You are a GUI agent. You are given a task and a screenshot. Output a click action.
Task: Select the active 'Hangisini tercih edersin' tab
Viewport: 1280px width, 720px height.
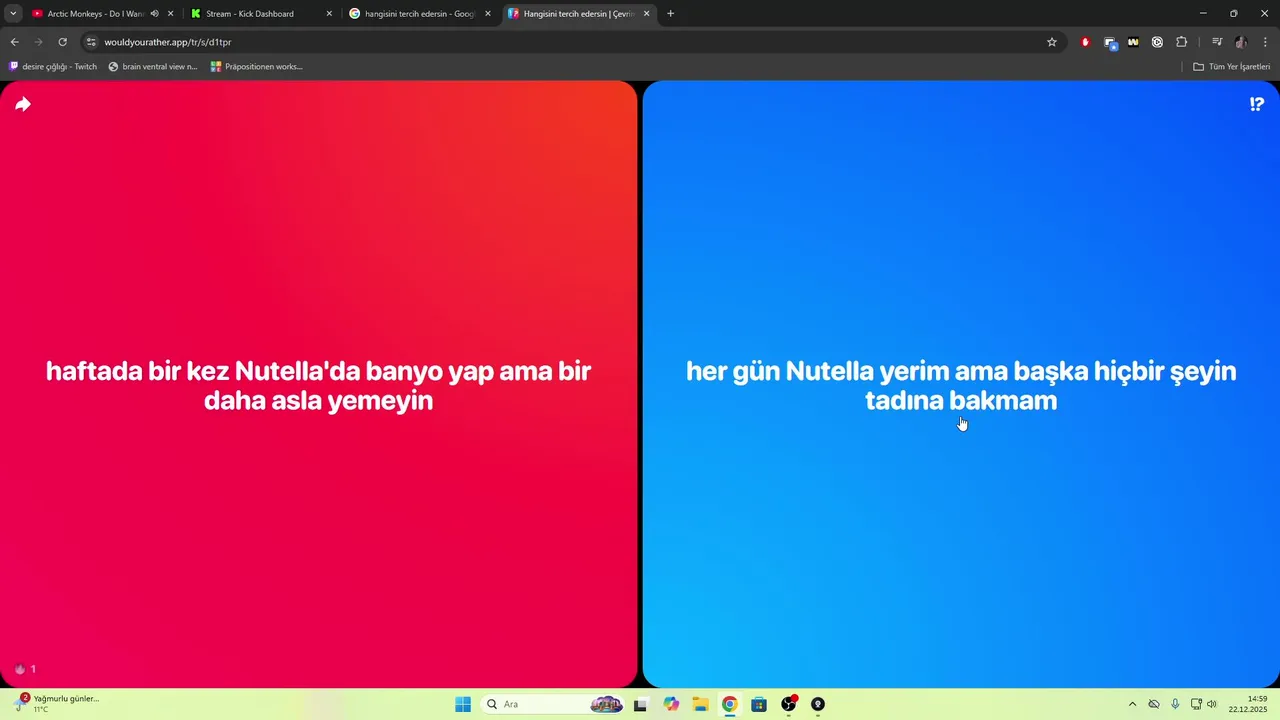(x=578, y=14)
